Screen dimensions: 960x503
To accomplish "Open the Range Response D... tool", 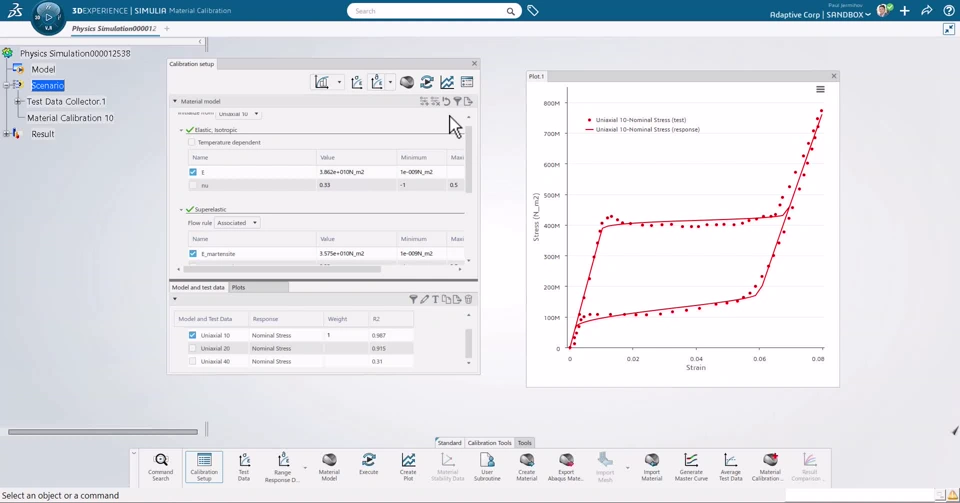I will click(282, 468).
